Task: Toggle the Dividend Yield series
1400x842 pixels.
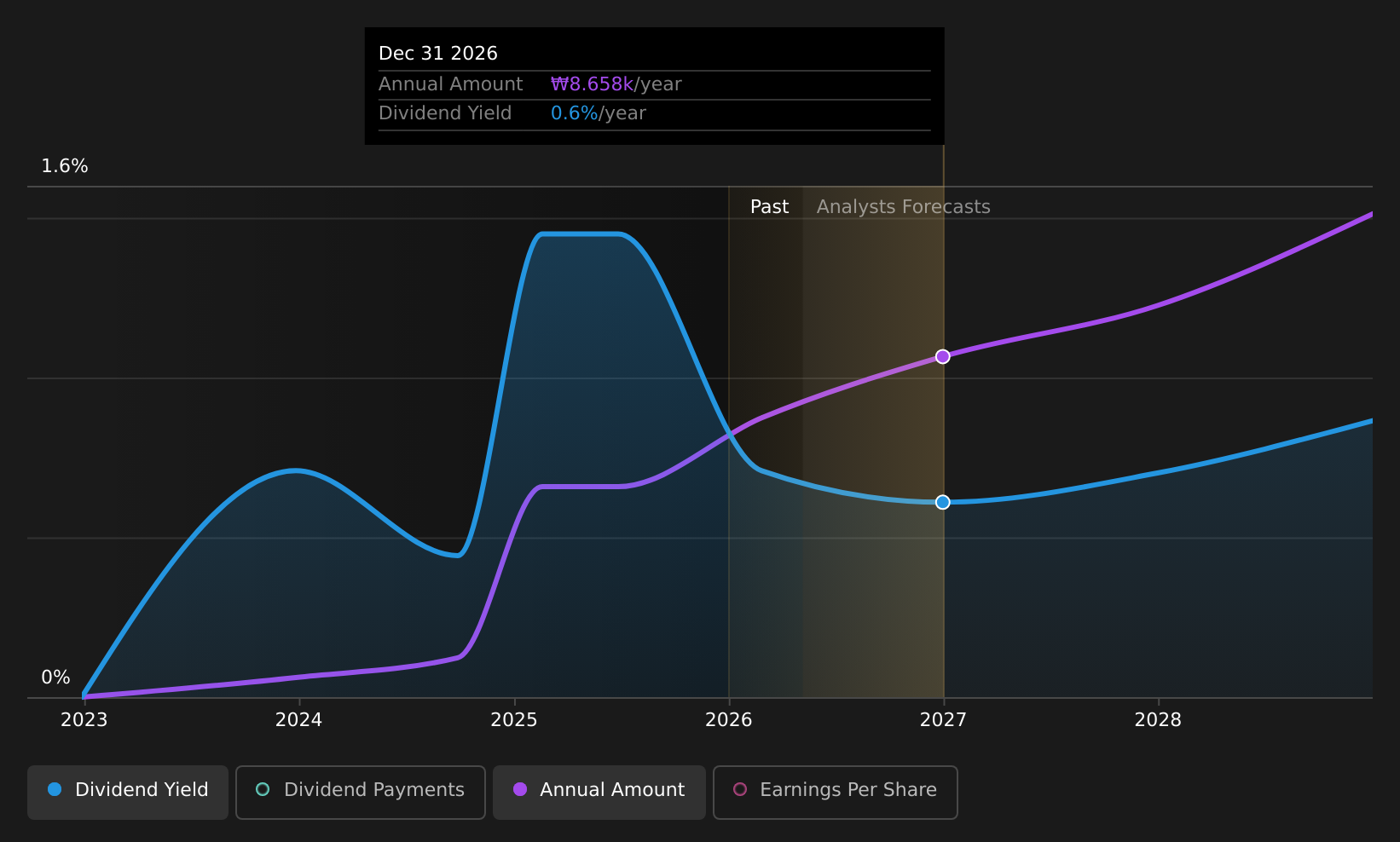Action: pyautogui.click(x=128, y=793)
